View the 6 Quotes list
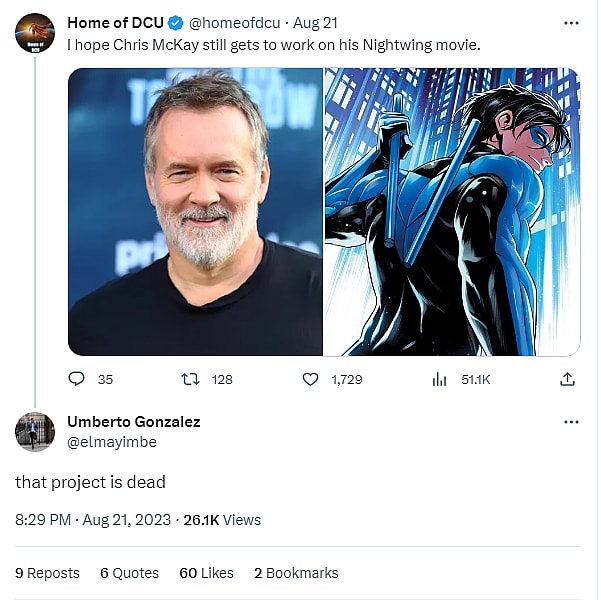601x600 pixels. pyautogui.click(x=129, y=573)
